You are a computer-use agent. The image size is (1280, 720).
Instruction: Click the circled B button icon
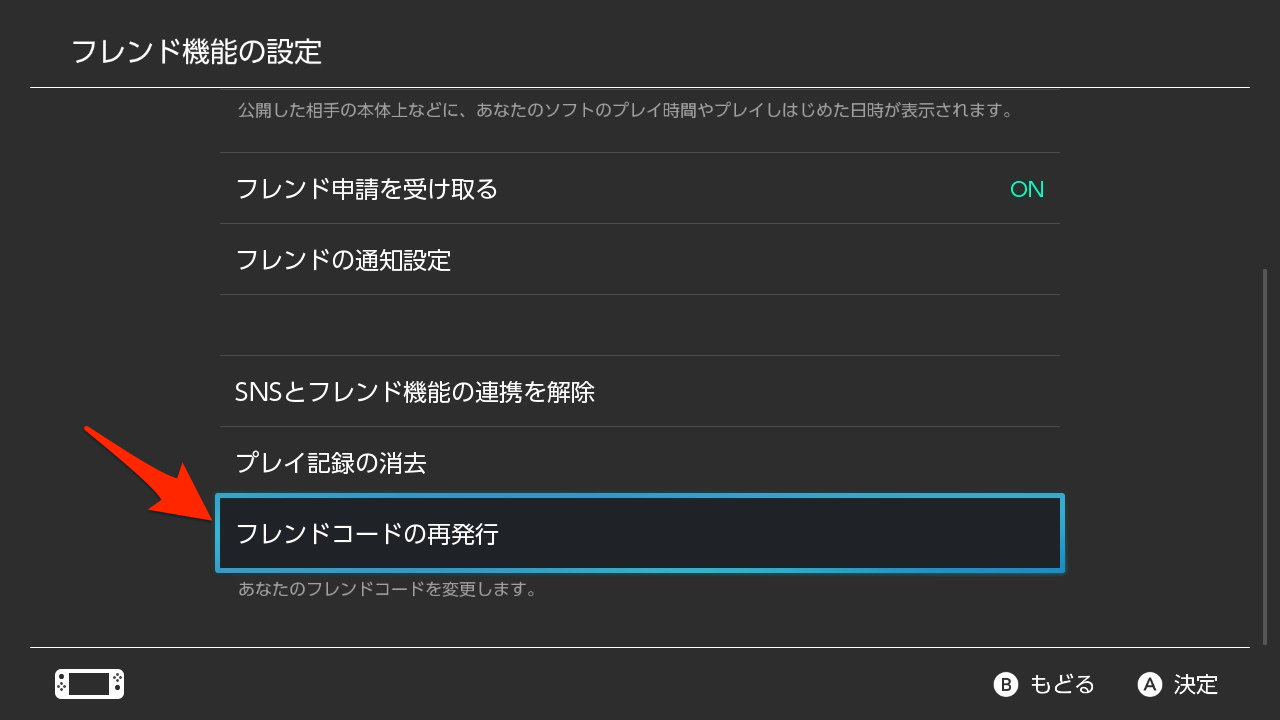point(1005,684)
